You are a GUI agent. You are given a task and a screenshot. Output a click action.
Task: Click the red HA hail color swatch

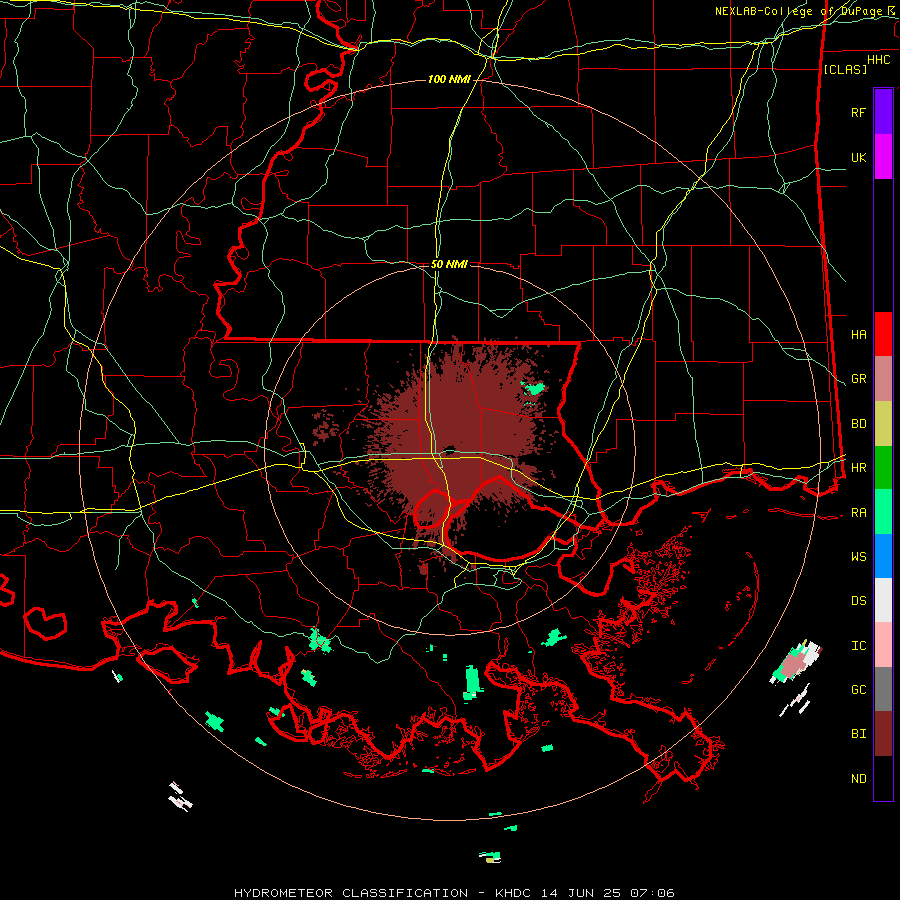click(x=883, y=334)
